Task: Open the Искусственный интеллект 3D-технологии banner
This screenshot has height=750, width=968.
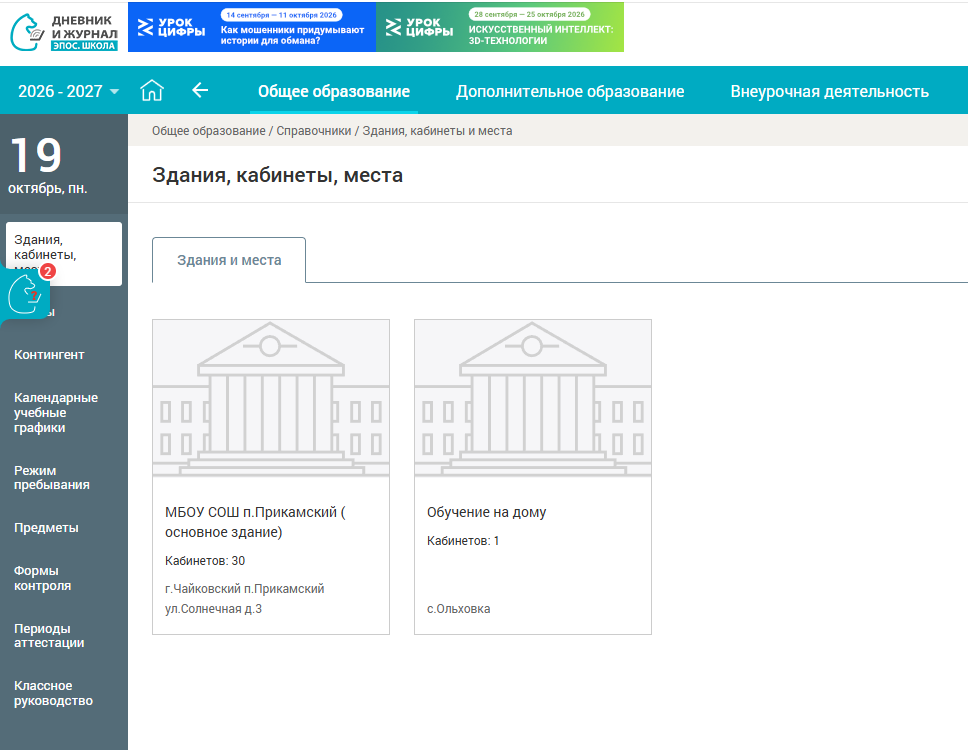Action: click(x=500, y=27)
